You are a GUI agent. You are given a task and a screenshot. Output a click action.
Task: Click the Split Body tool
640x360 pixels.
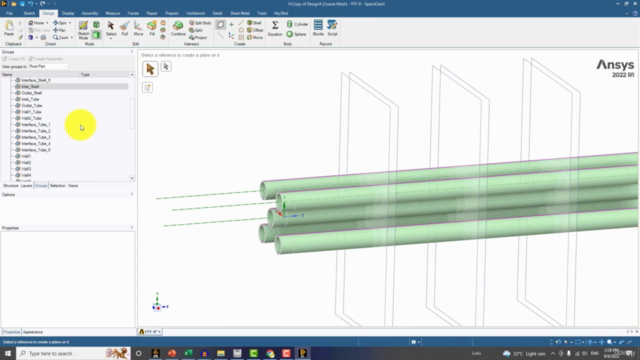[200, 23]
